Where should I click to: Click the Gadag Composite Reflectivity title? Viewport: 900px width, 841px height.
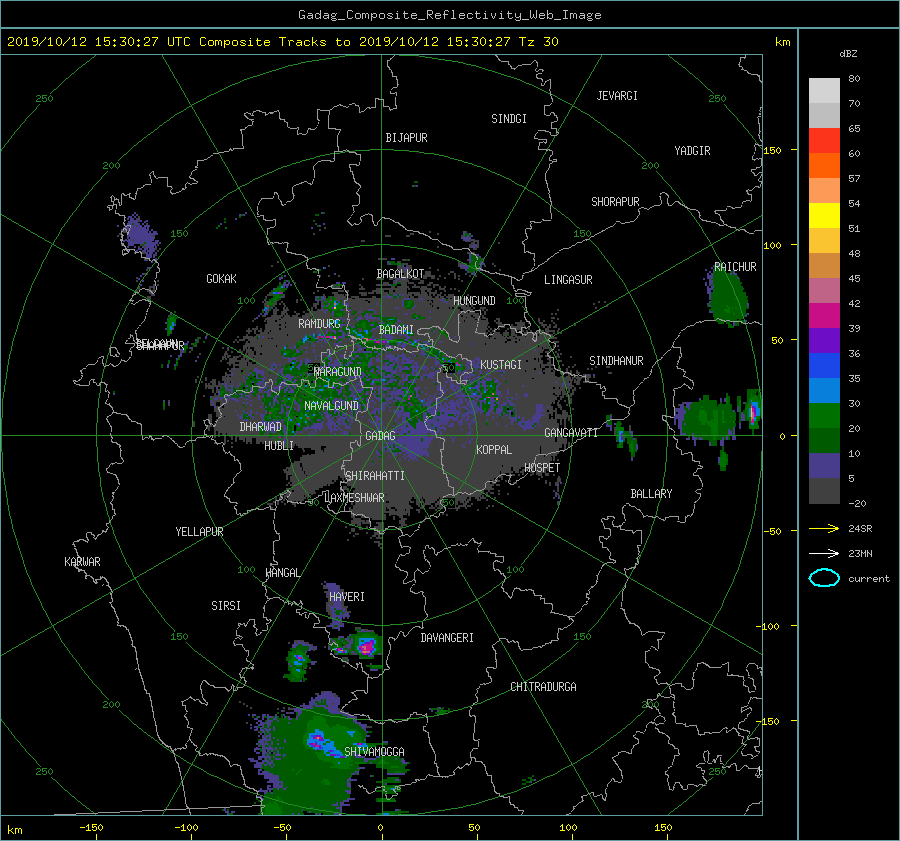449,15
